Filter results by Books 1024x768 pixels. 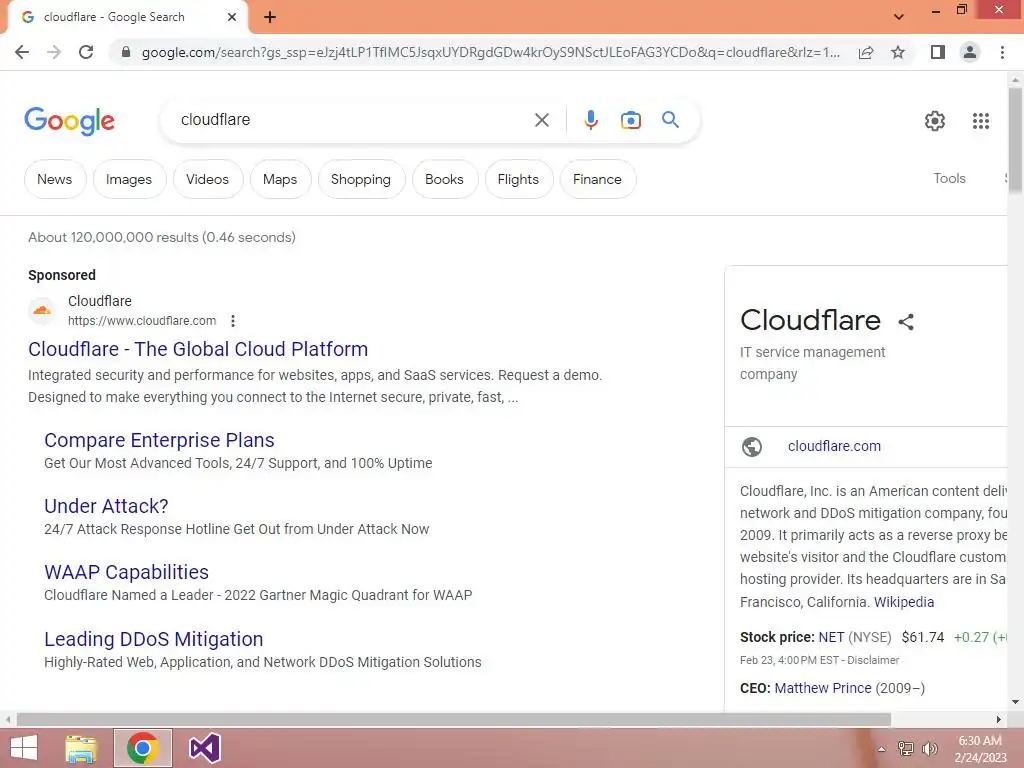pos(445,179)
